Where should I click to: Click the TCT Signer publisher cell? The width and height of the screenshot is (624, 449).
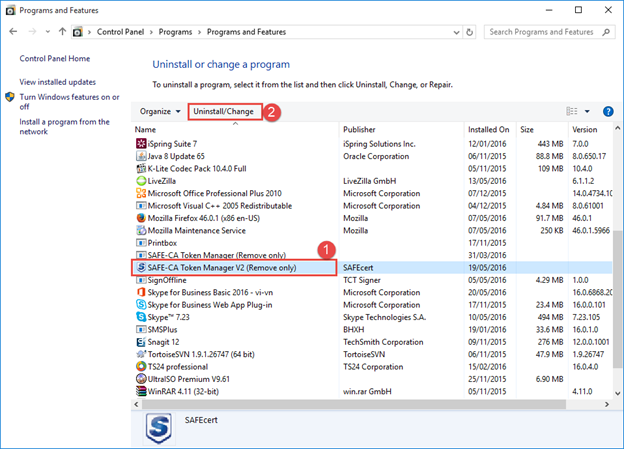[362, 280]
